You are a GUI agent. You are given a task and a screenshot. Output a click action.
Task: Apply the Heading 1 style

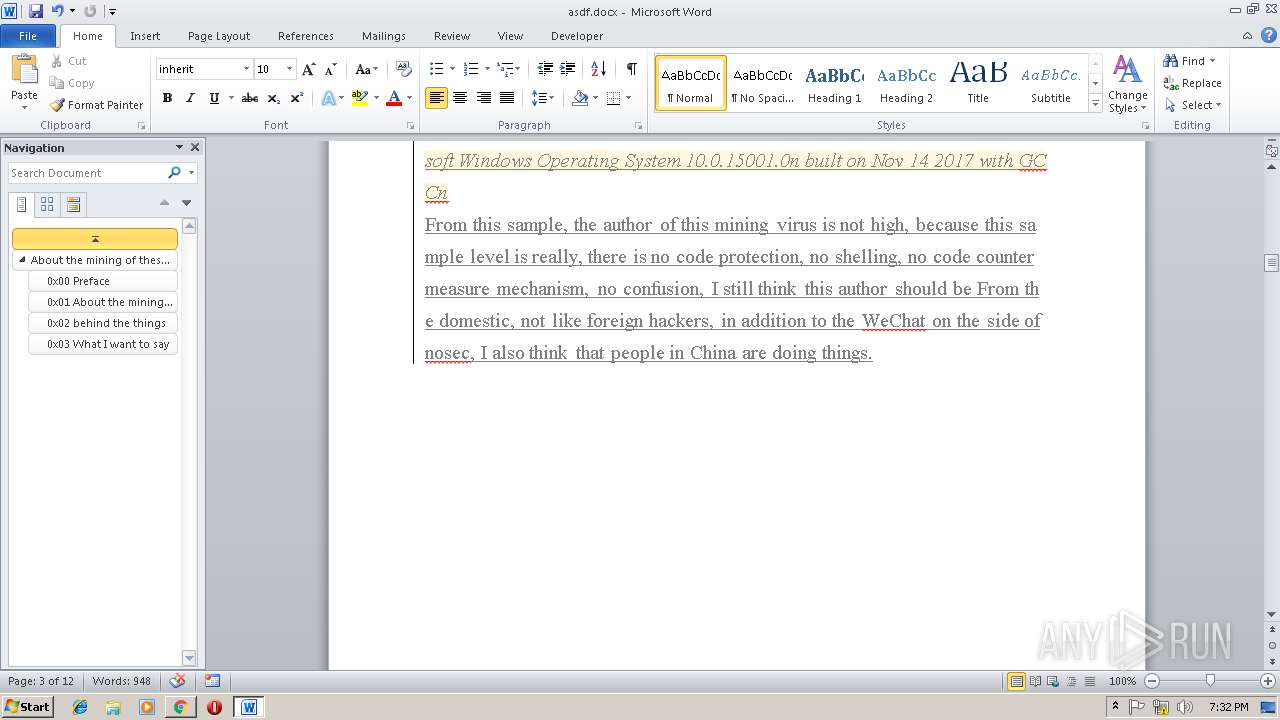(x=835, y=83)
